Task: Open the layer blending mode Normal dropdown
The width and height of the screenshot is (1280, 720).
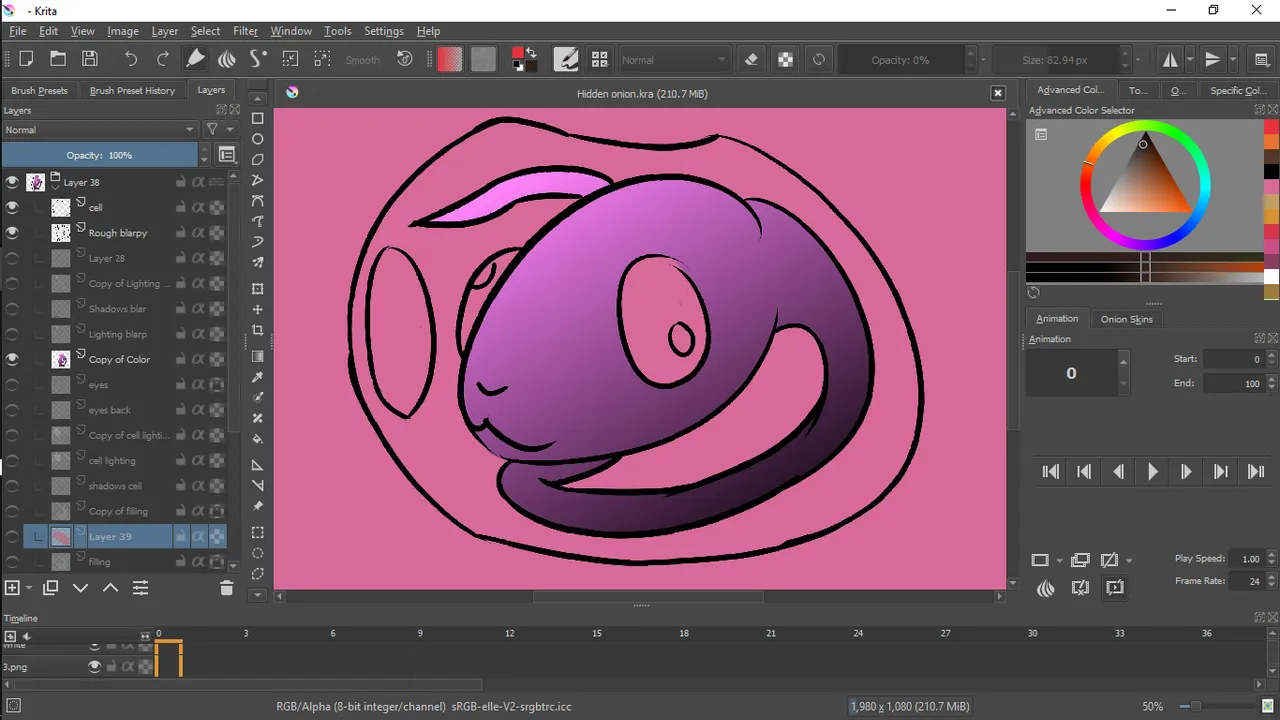Action: 99,130
